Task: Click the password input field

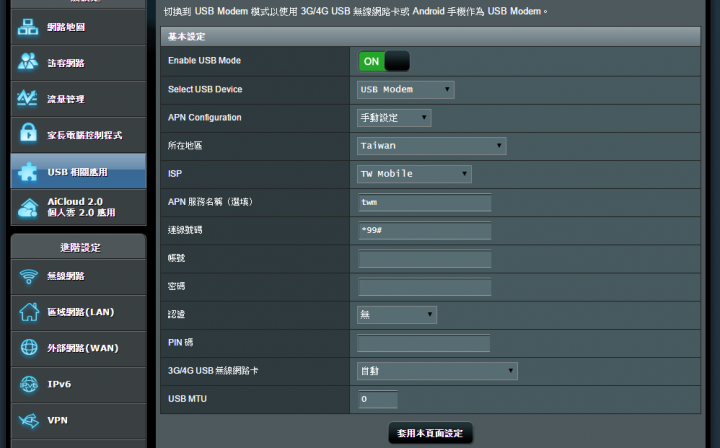Action: (424, 287)
